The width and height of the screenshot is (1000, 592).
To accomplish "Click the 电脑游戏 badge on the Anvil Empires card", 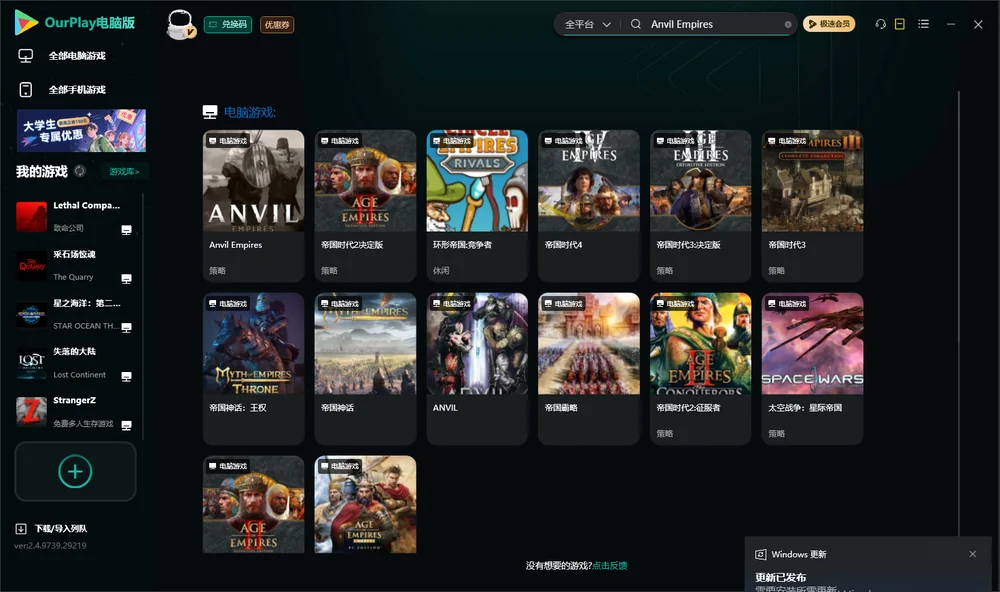I will pos(228,140).
